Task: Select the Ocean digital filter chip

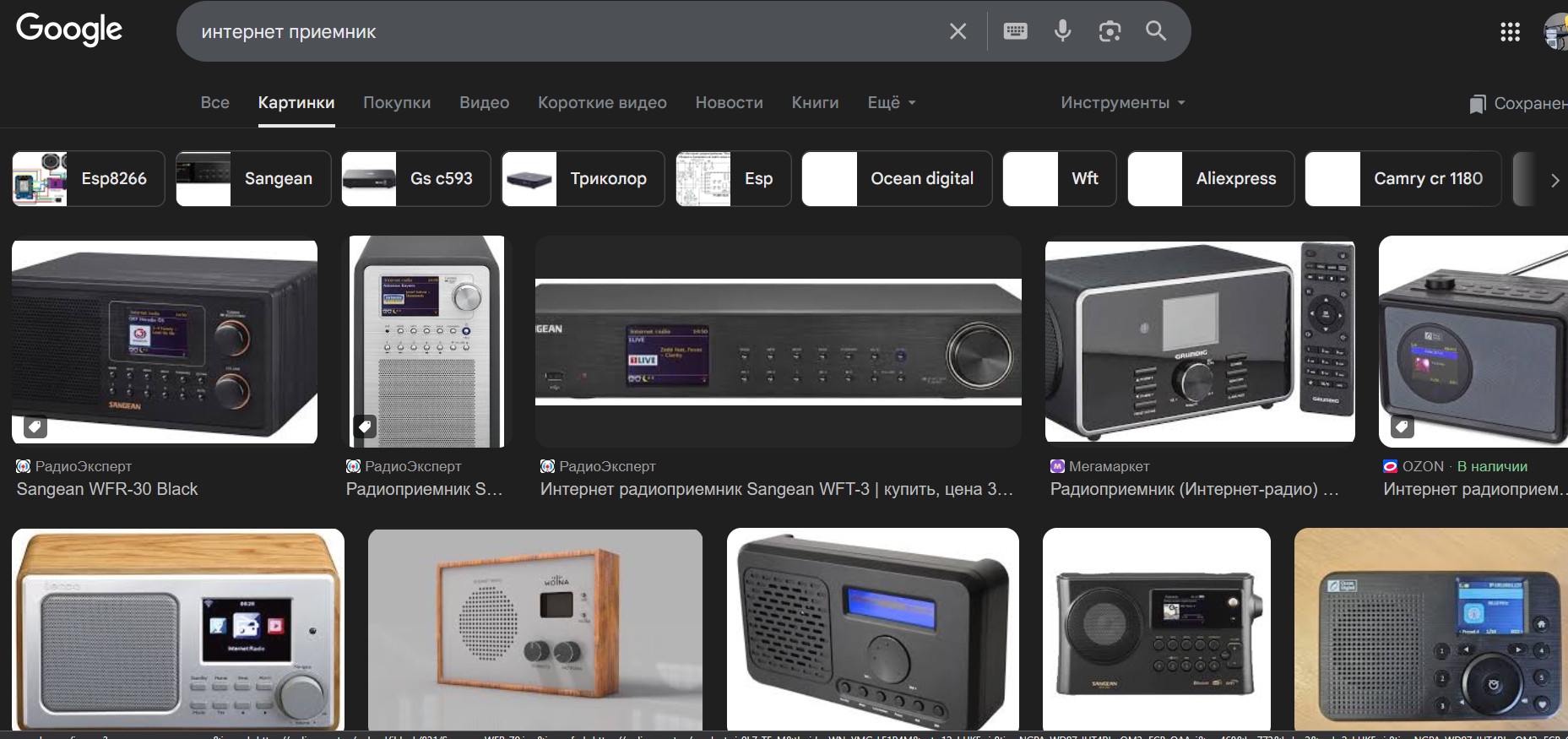Action: point(897,178)
